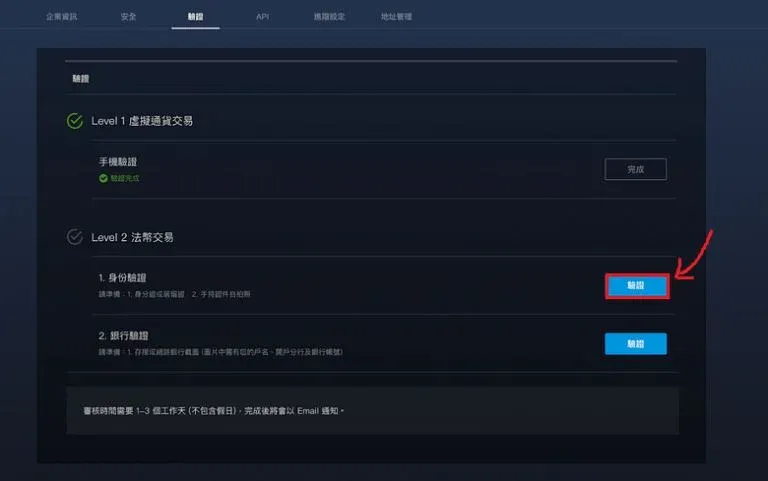Click 驗證 button for 銀行驗證
The width and height of the screenshot is (768, 481).
636,344
